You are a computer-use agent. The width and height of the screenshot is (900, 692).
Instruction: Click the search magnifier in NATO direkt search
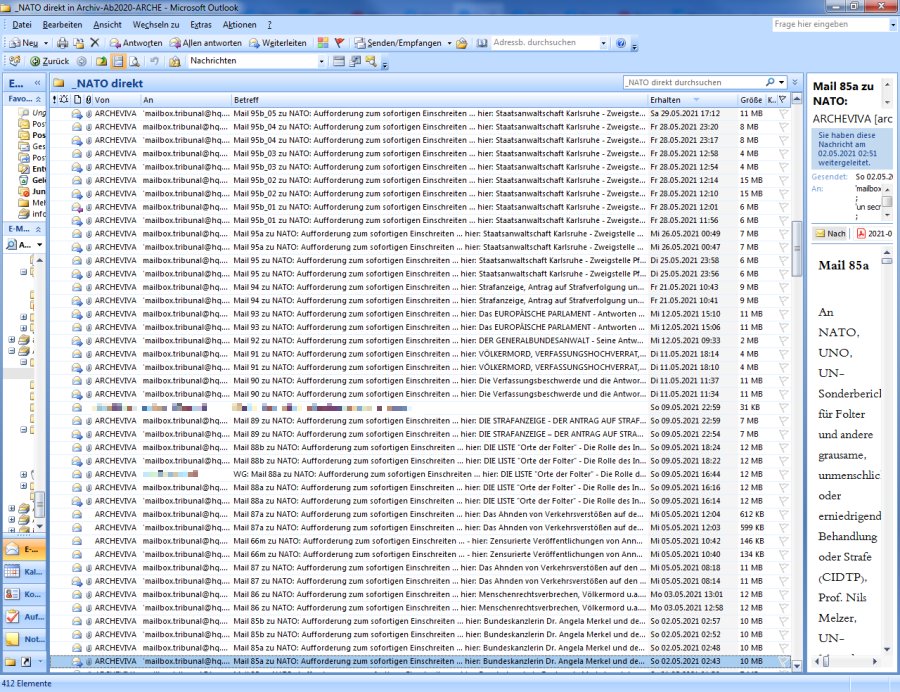click(x=770, y=82)
